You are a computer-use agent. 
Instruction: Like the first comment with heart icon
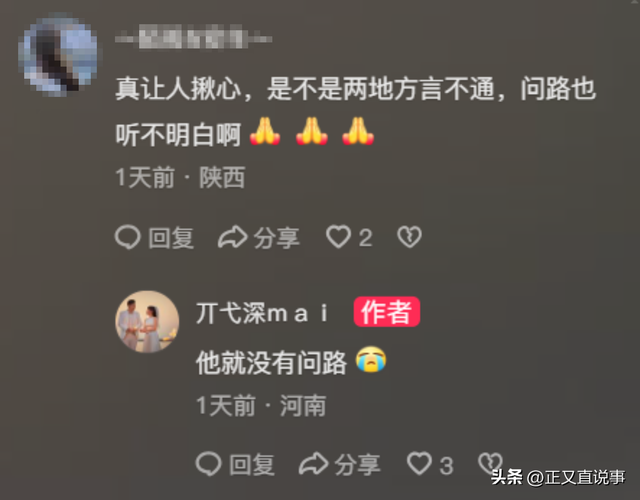(x=338, y=236)
